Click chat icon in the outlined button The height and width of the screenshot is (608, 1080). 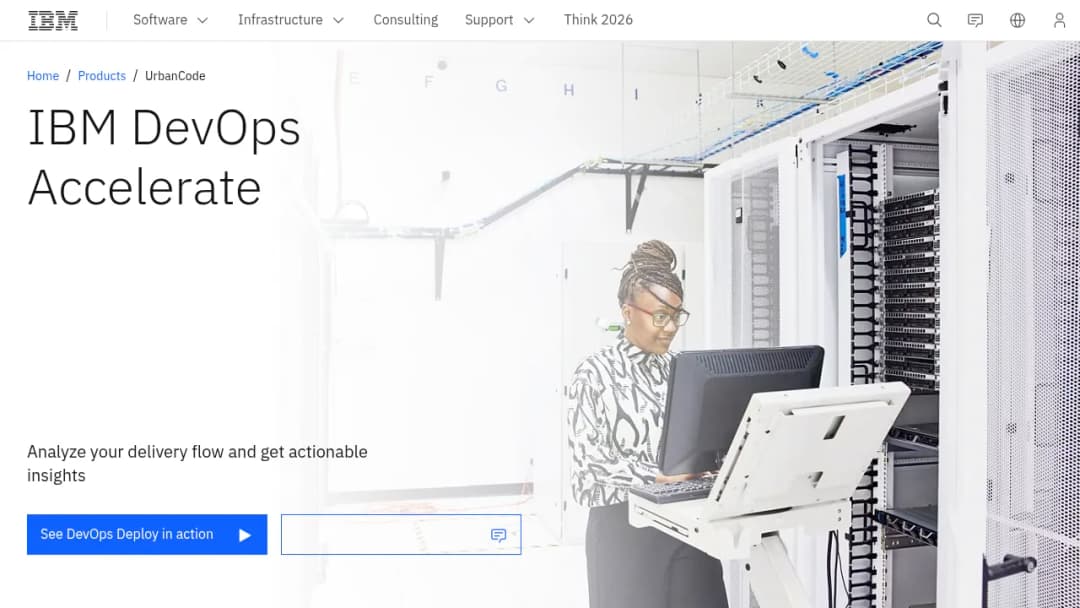498,535
